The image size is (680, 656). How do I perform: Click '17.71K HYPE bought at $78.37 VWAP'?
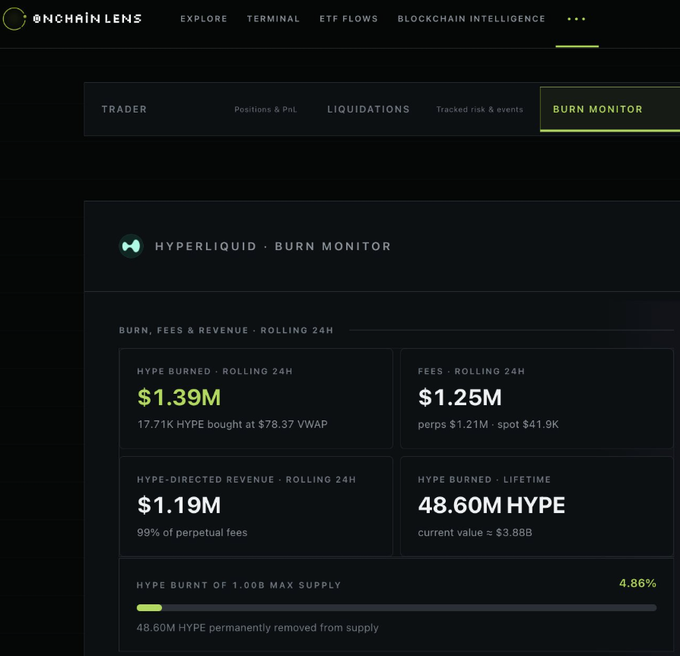pyautogui.click(x=232, y=424)
